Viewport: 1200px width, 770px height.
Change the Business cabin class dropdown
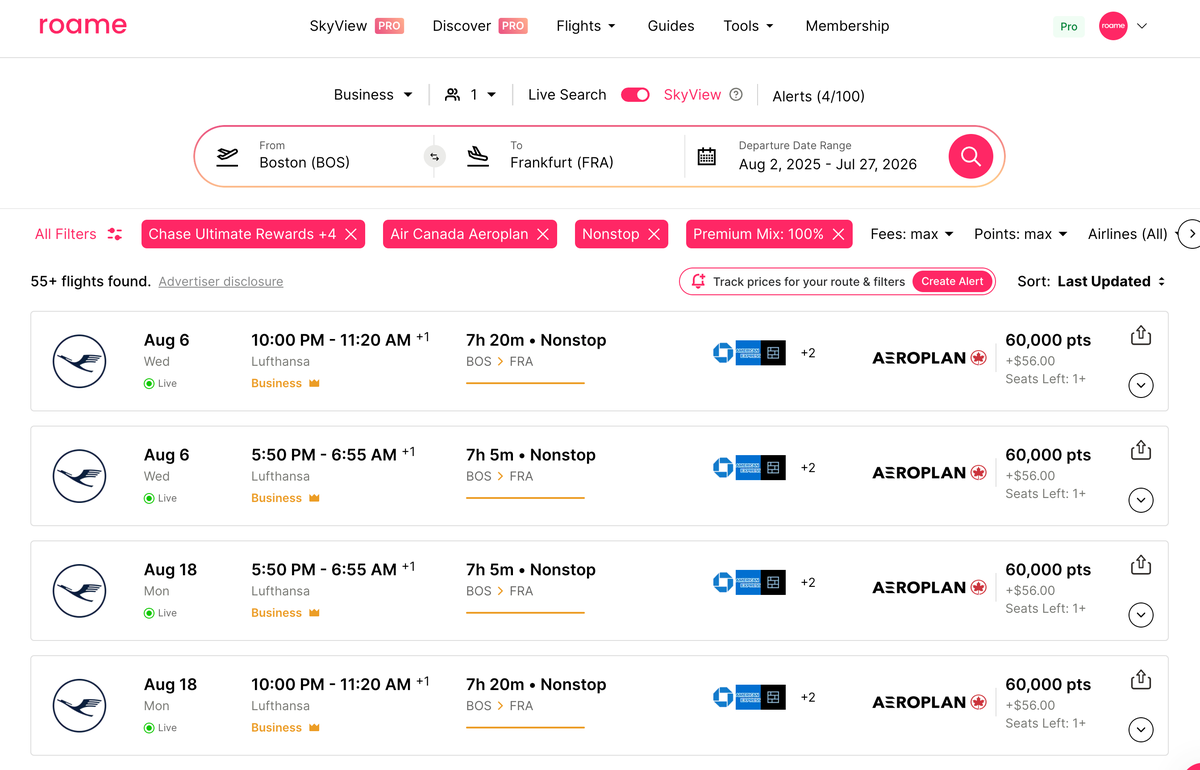(x=373, y=95)
